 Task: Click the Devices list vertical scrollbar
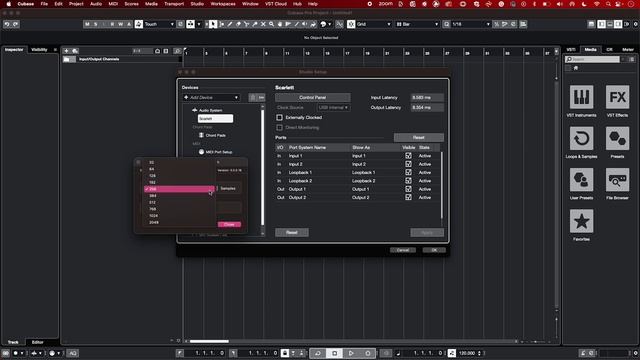click(262, 167)
